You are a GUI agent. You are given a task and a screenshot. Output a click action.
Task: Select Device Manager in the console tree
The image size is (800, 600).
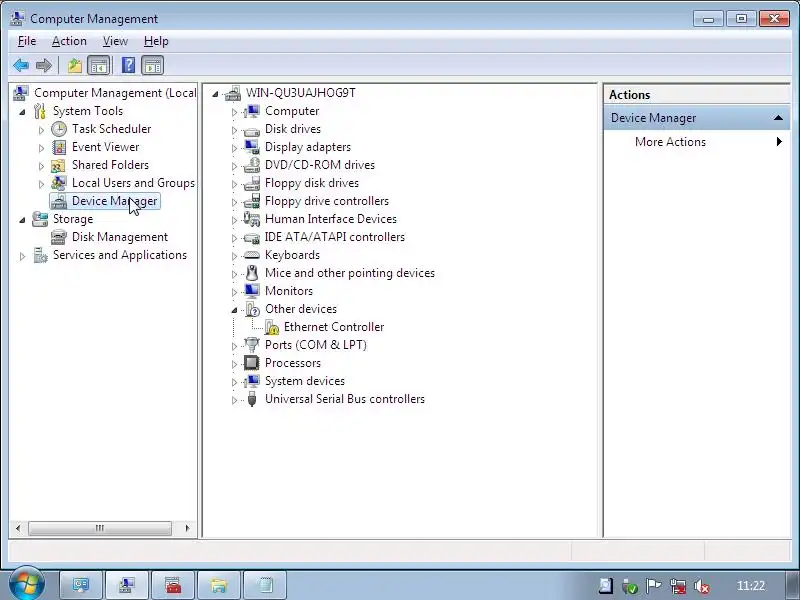(x=114, y=201)
